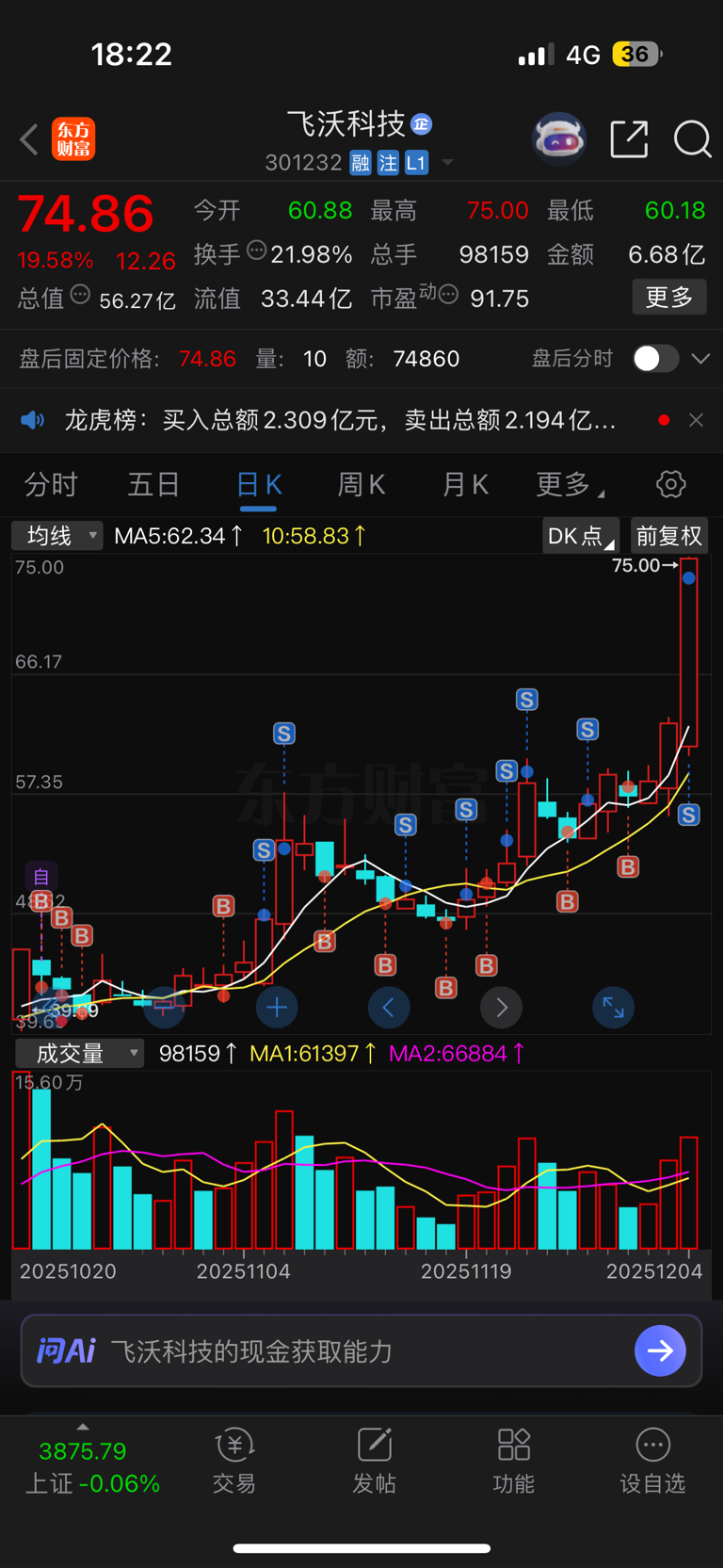Image resolution: width=724 pixels, height=1568 pixels.
Task: Open stock code dropdown arrow
Action: (x=447, y=163)
